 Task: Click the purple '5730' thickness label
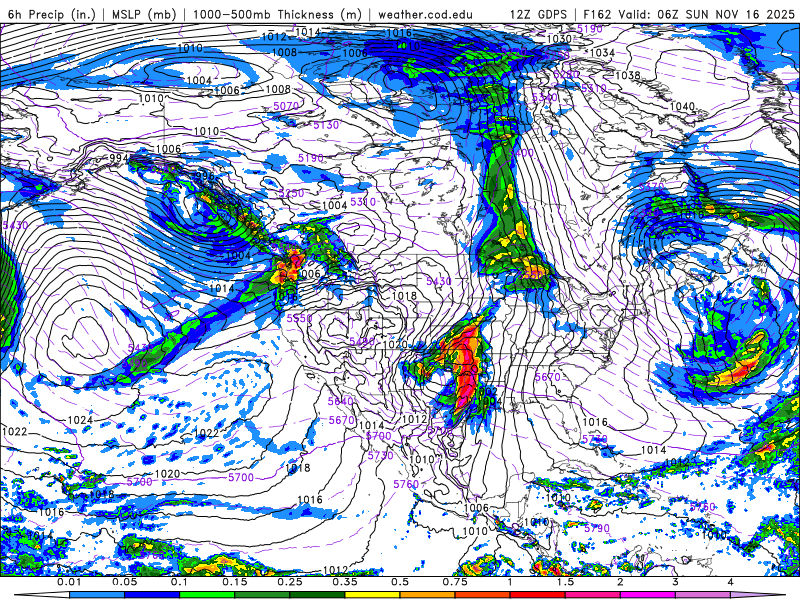[381, 455]
